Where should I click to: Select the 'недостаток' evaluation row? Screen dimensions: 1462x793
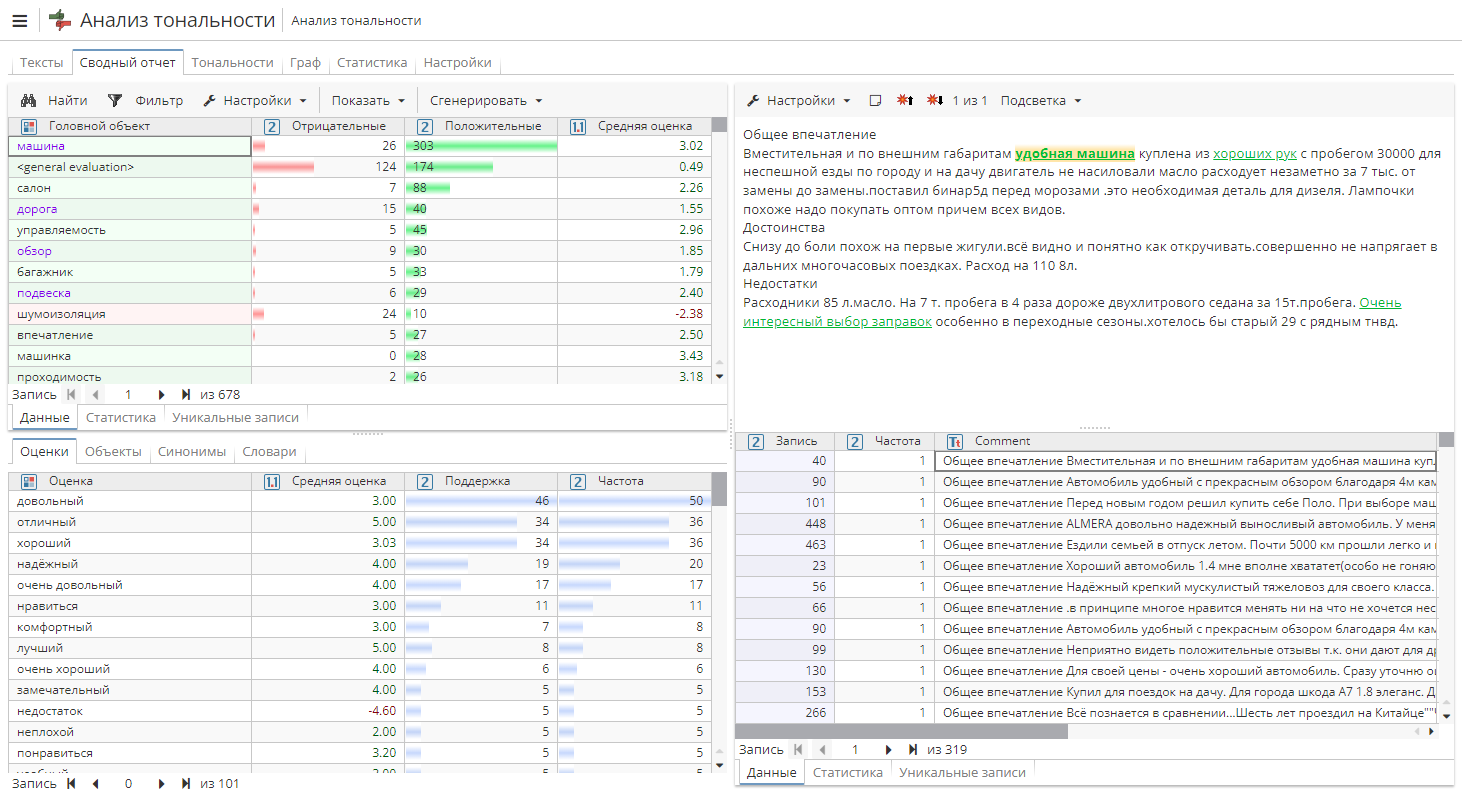click(x=361, y=711)
